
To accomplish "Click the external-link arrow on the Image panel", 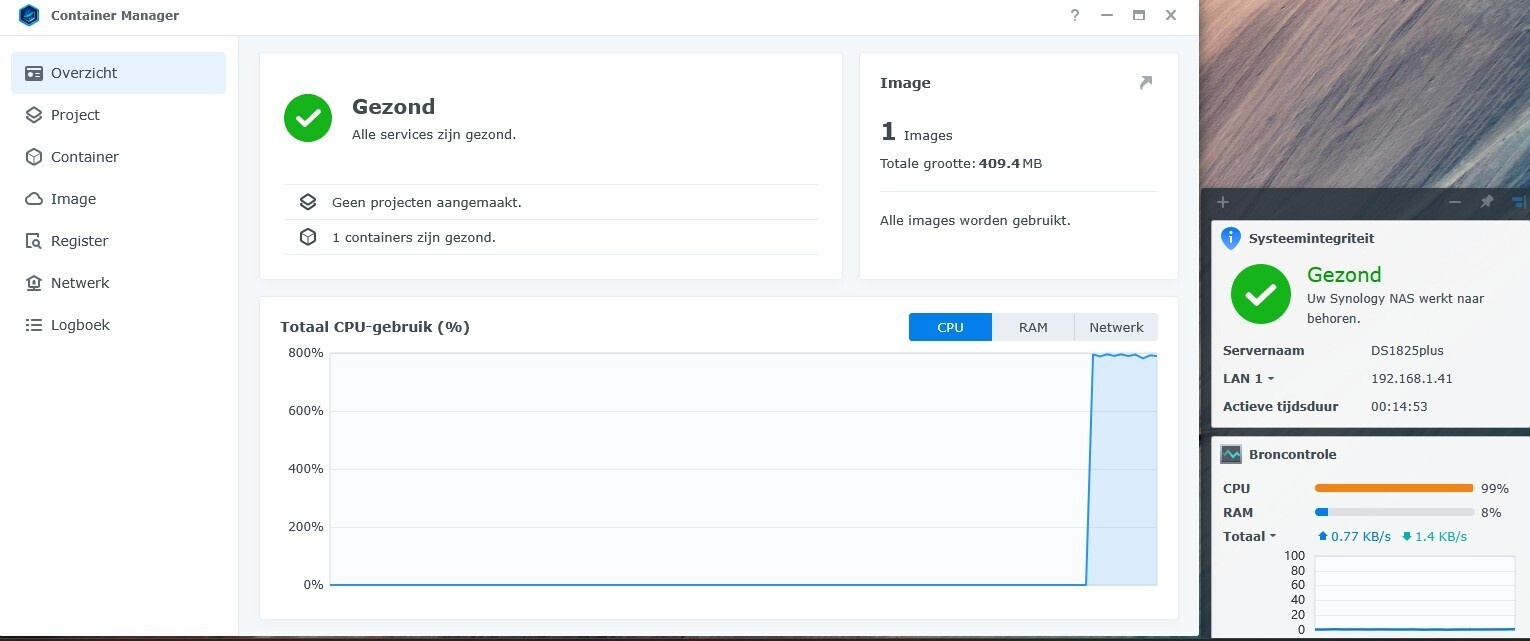I will 1144,83.
